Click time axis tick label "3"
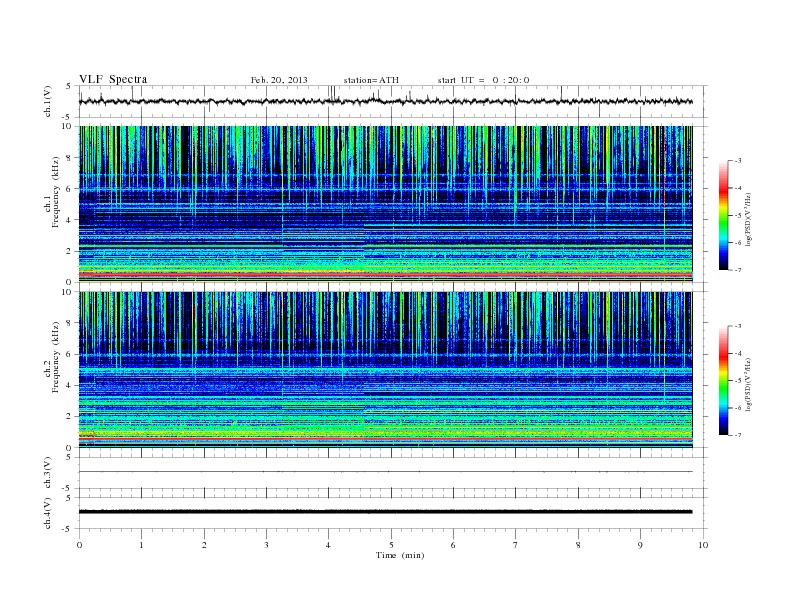 point(266,545)
